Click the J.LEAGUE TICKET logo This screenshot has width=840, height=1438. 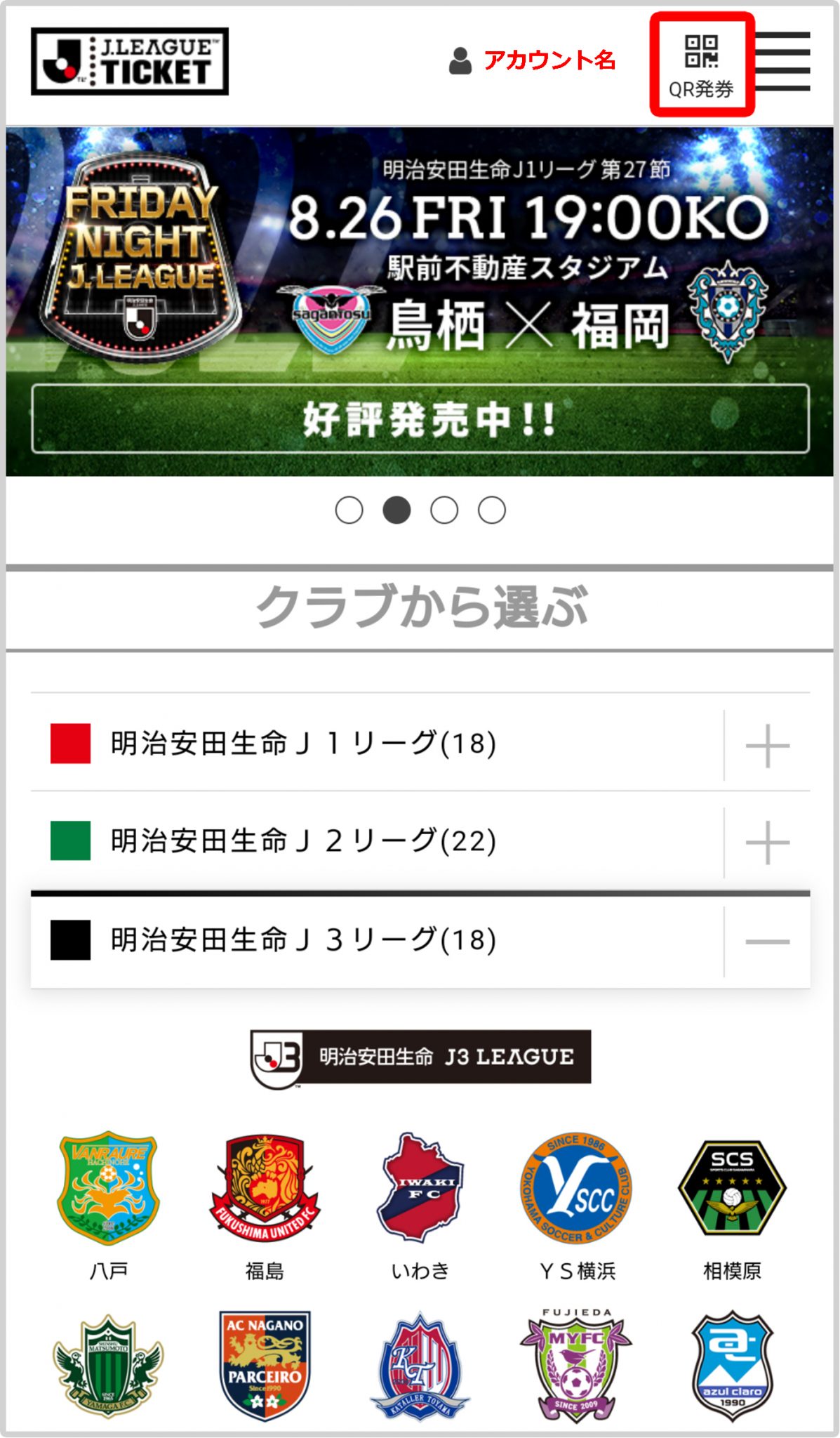[x=130, y=62]
